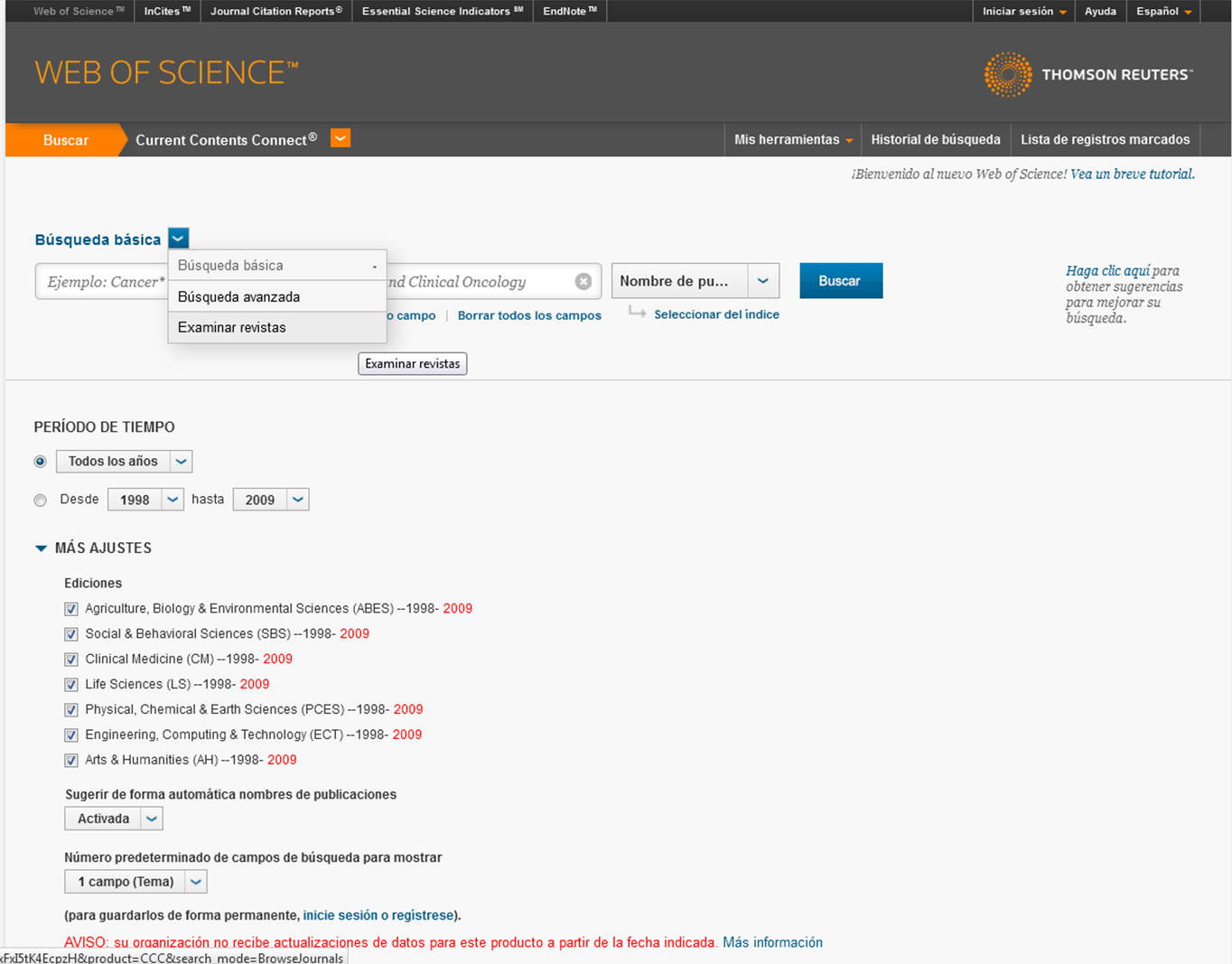Open the 1 campo (Tema) dropdown

click(x=135, y=882)
